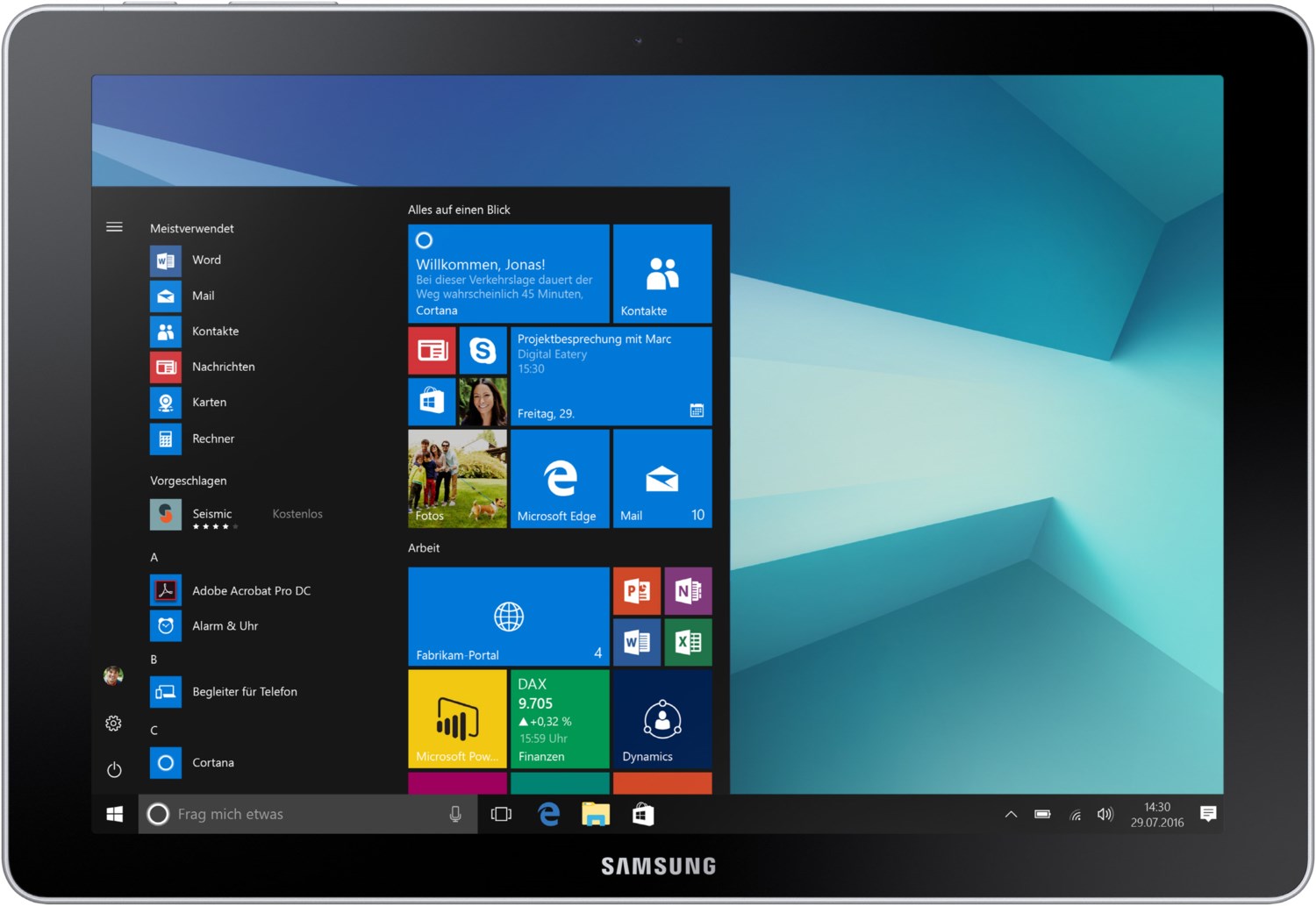Viewport: 1316px width, 906px height.
Task: Open Task View on the taskbar
Action: point(501,815)
